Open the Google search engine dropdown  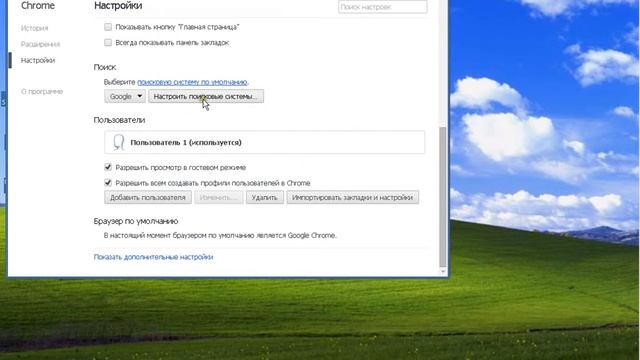pyautogui.click(x=125, y=96)
